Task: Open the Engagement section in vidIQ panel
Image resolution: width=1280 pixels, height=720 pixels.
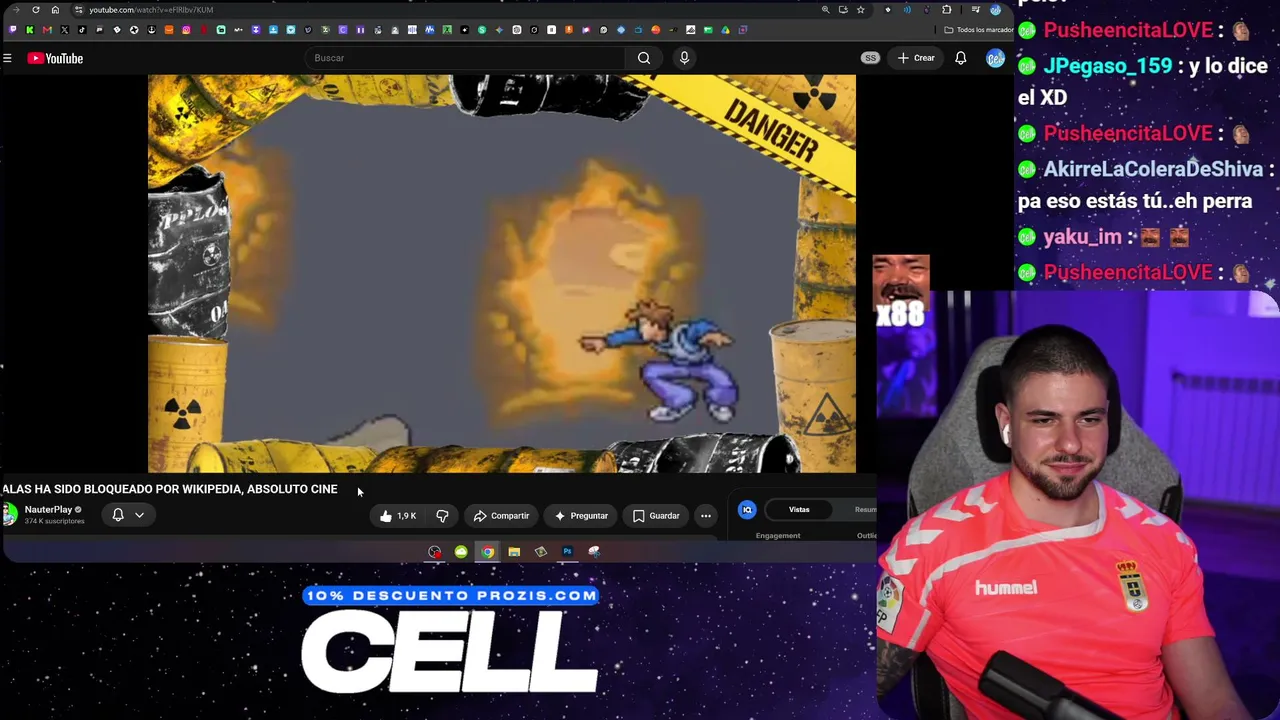Action: [778, 536]
